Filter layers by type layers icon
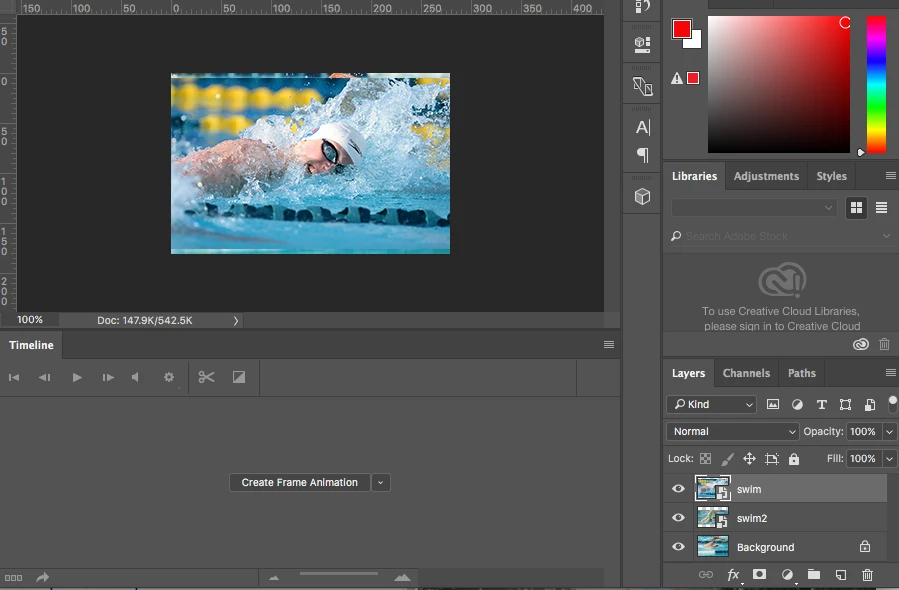The image size is (899, 590). pos(821,404)
